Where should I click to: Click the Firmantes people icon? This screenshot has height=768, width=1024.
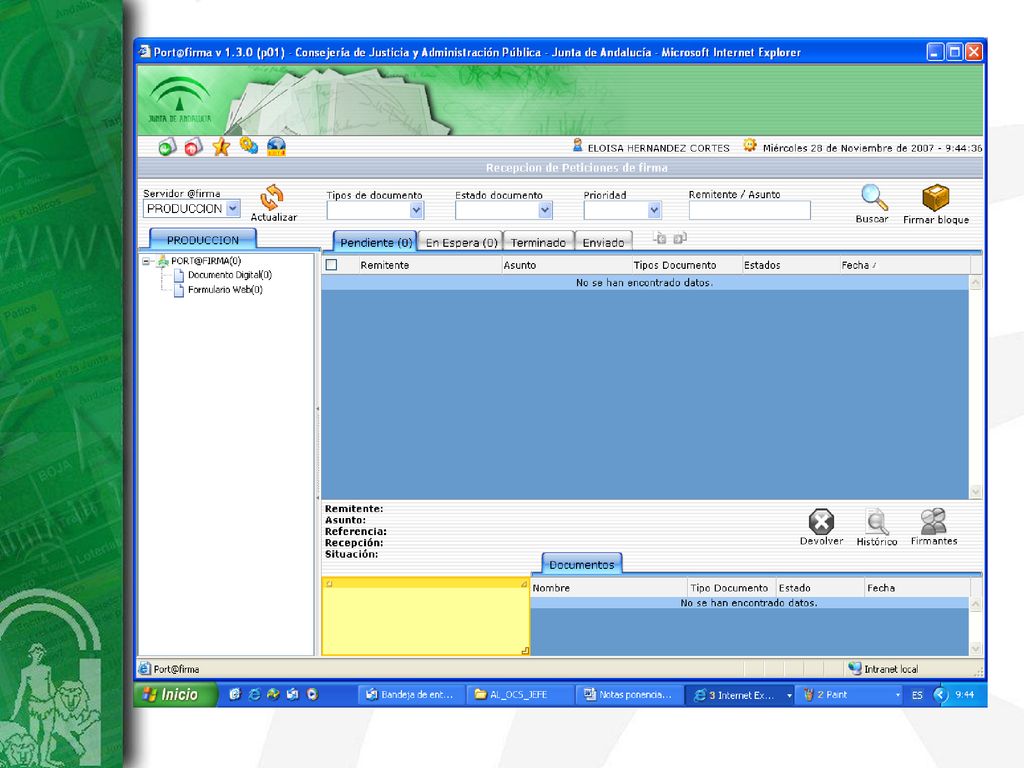point(933,522)
